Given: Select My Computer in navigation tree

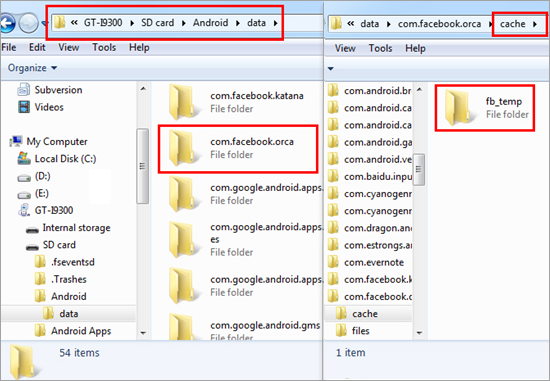Looking at the screenshot, I should click(49, 141).
